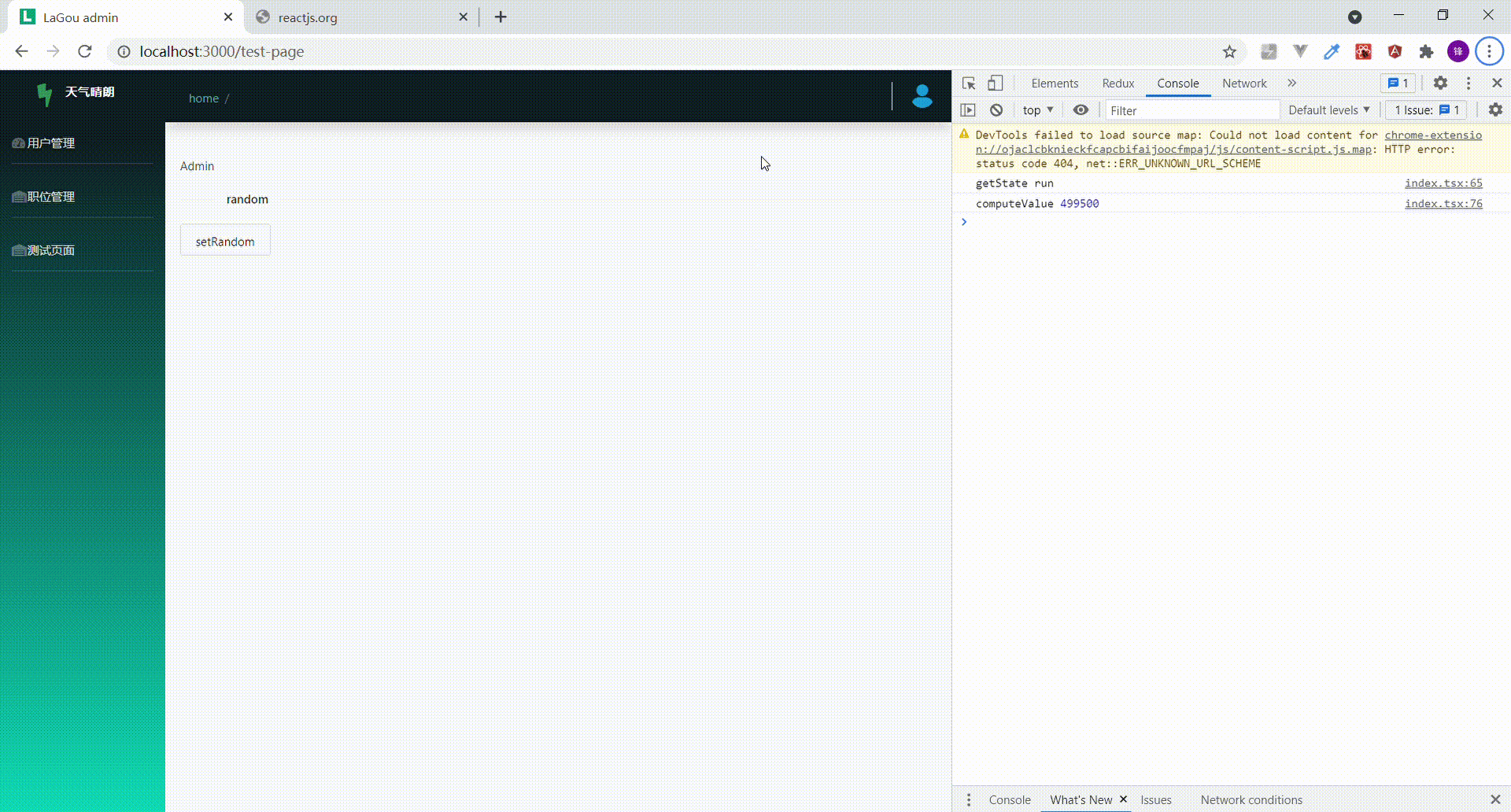Open the user avatar icon
Viewport: 1511px width, 812px height.
922,96
